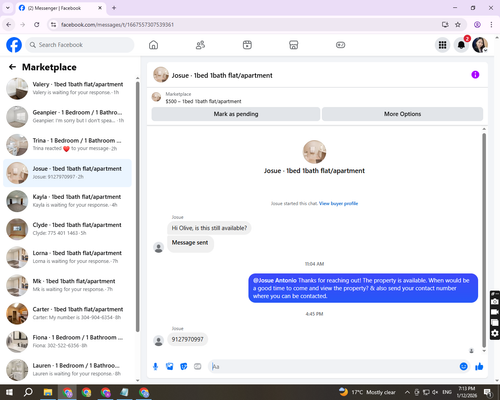This screenshot has width=500, height=400.
Task: Open Carter conversation
Action: (68, 313)
